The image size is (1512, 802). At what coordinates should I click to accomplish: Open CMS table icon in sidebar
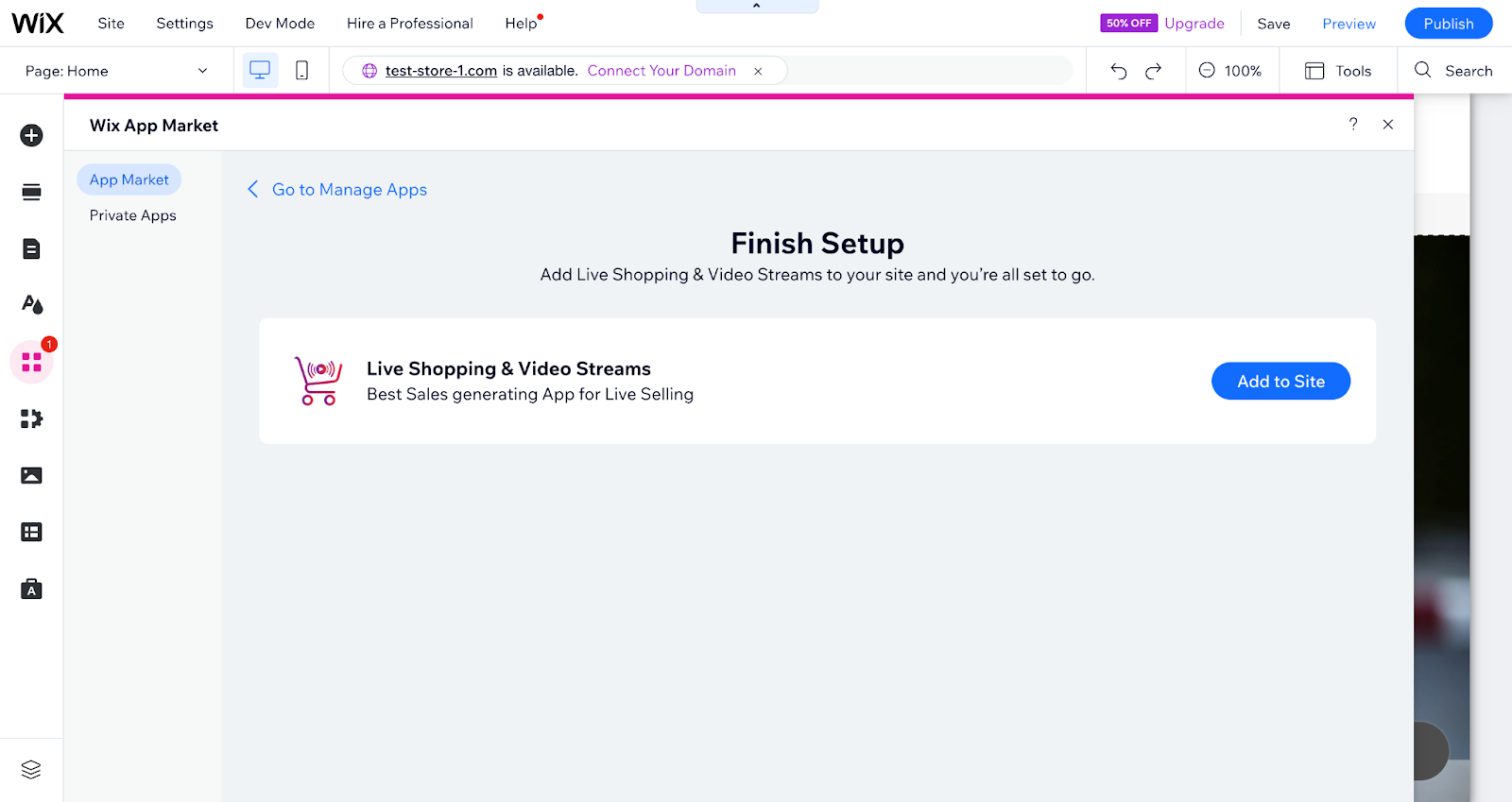point(31,533)
